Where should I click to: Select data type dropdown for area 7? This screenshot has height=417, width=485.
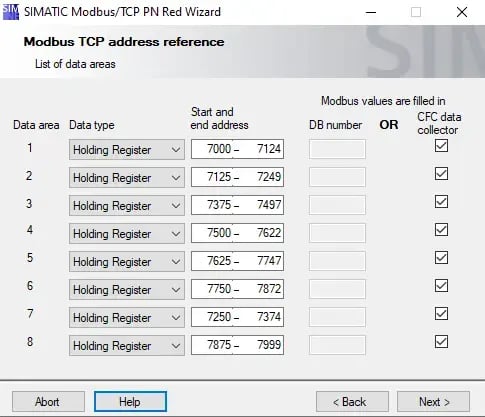(x=127, y=318)
